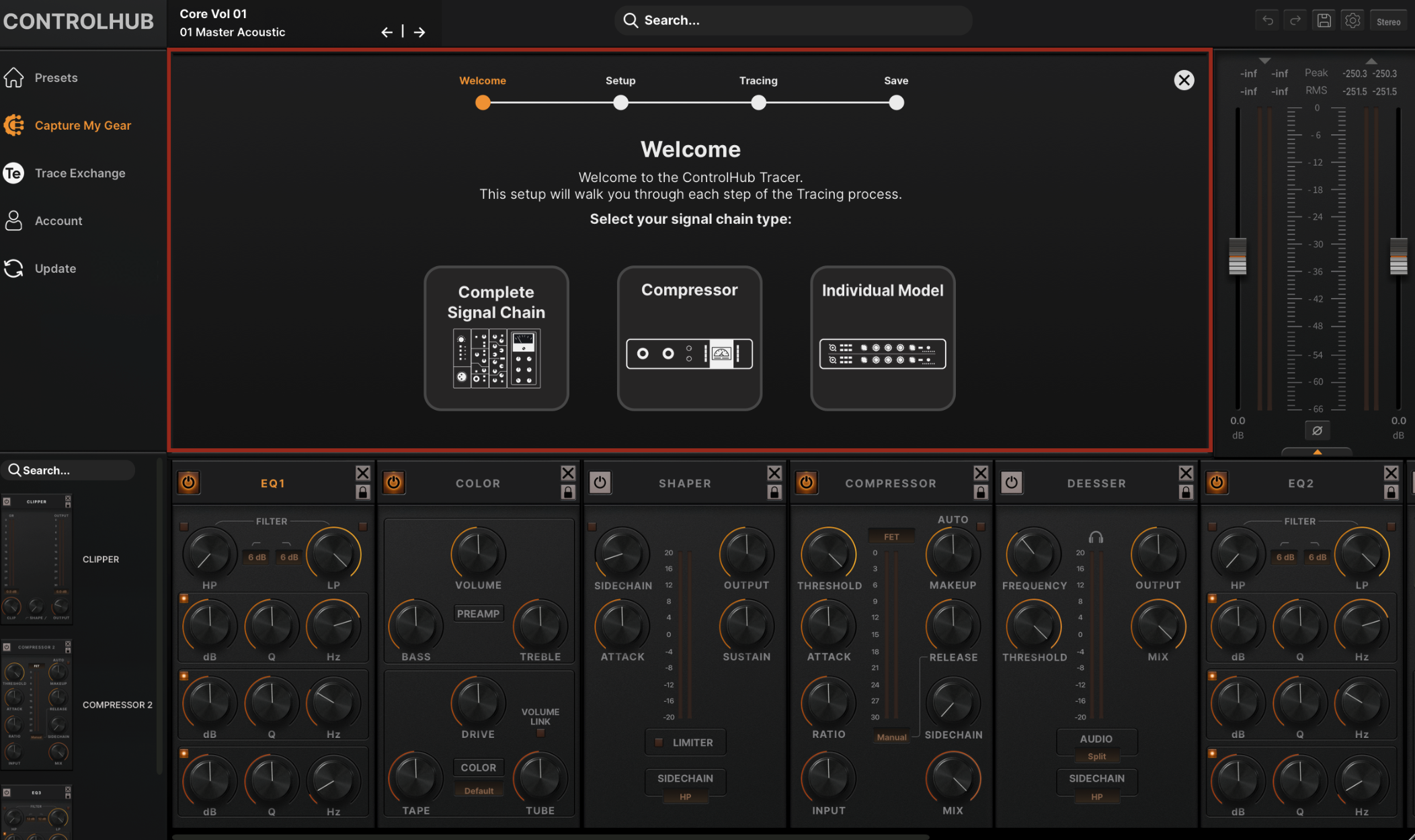1415x840 pixels.
Task: Click the COLOR PREAMP button
Action: tap(478, 614)
